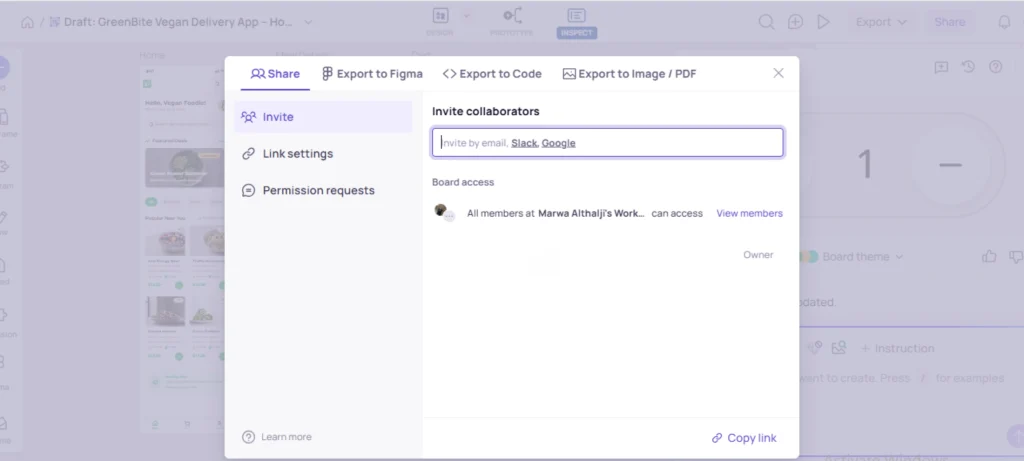Click the Slack link in invite field
Screen dimensions: 1024x461
pyautogui.click(x=524, y=143)
